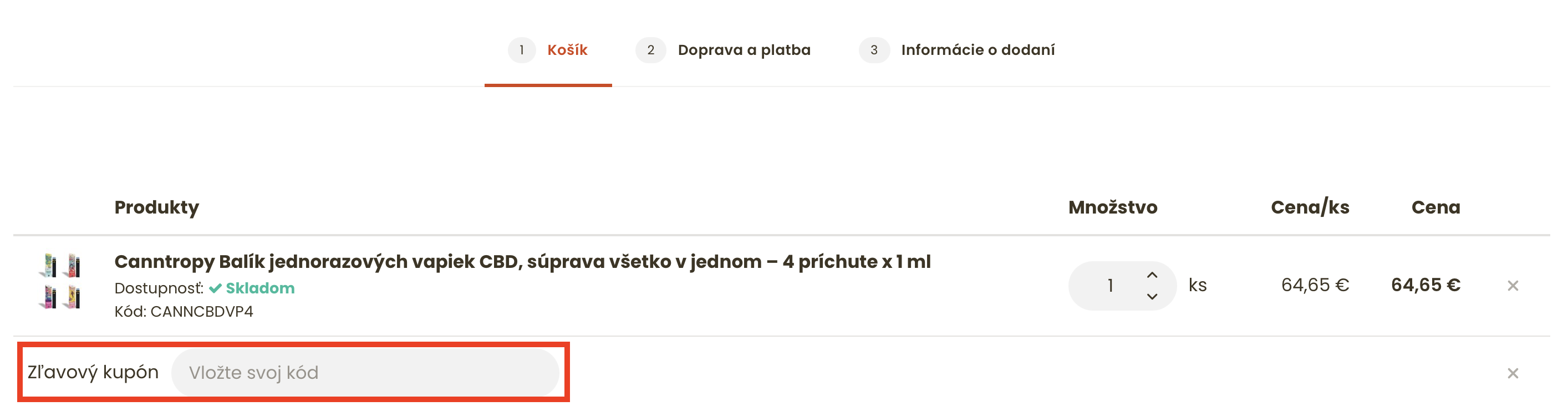1568x406 pixels.
Task: Go to the Doprava a platba step
Action: [744, 50]
